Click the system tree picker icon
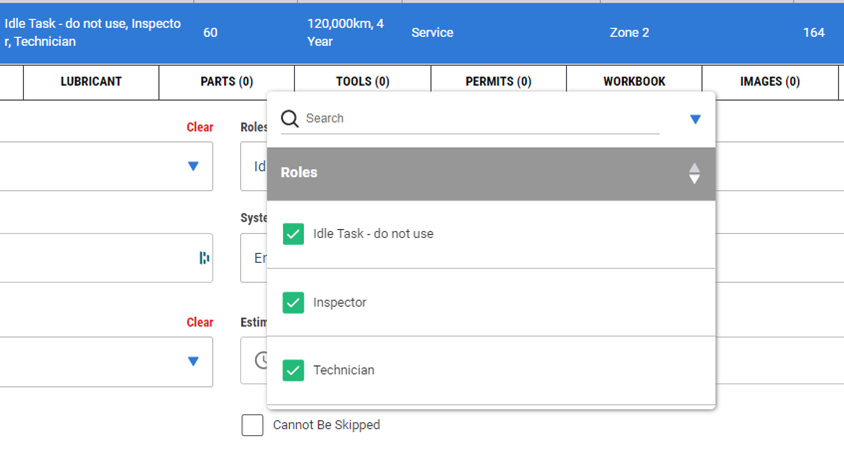The width and height of the screenshot is (844, 469). click(204, 258)
